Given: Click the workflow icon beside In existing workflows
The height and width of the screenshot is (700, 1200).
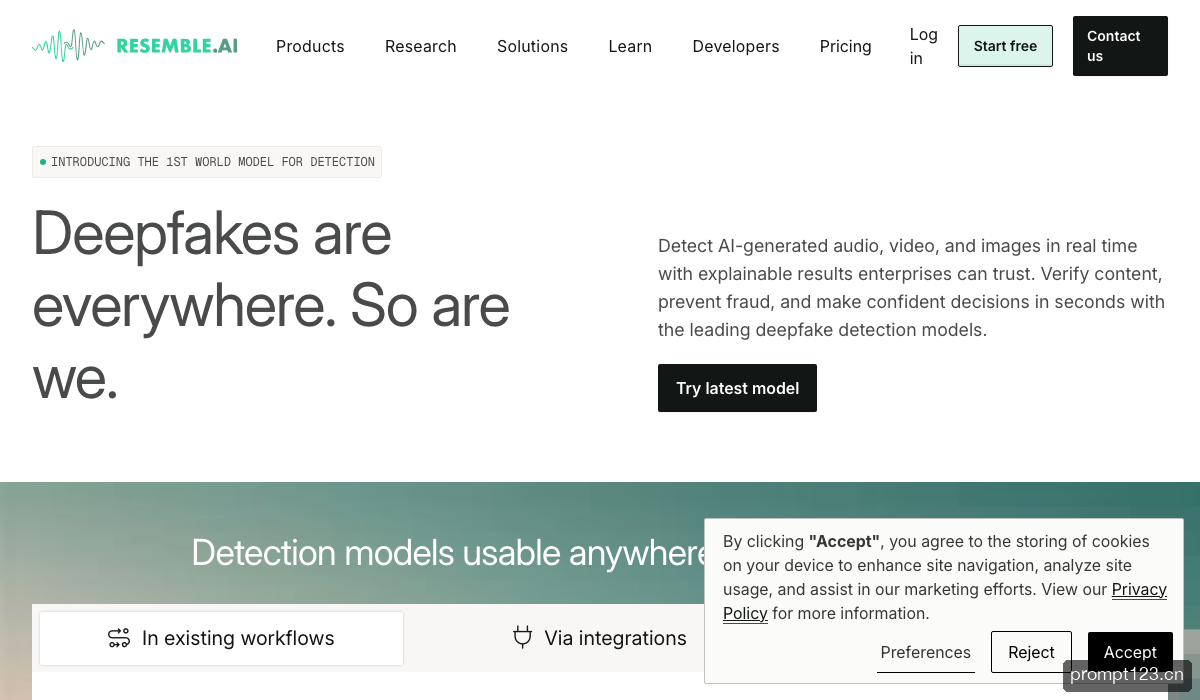Looking at the screenshot, I should point(119,638).
